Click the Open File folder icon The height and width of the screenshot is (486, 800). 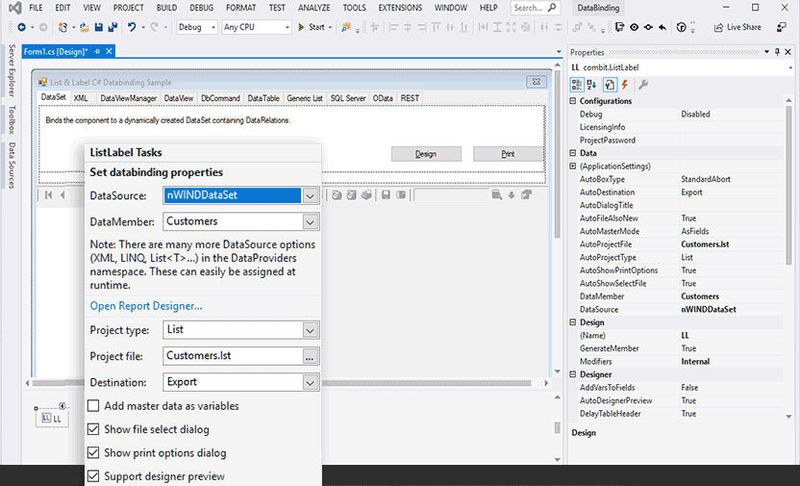85,27
